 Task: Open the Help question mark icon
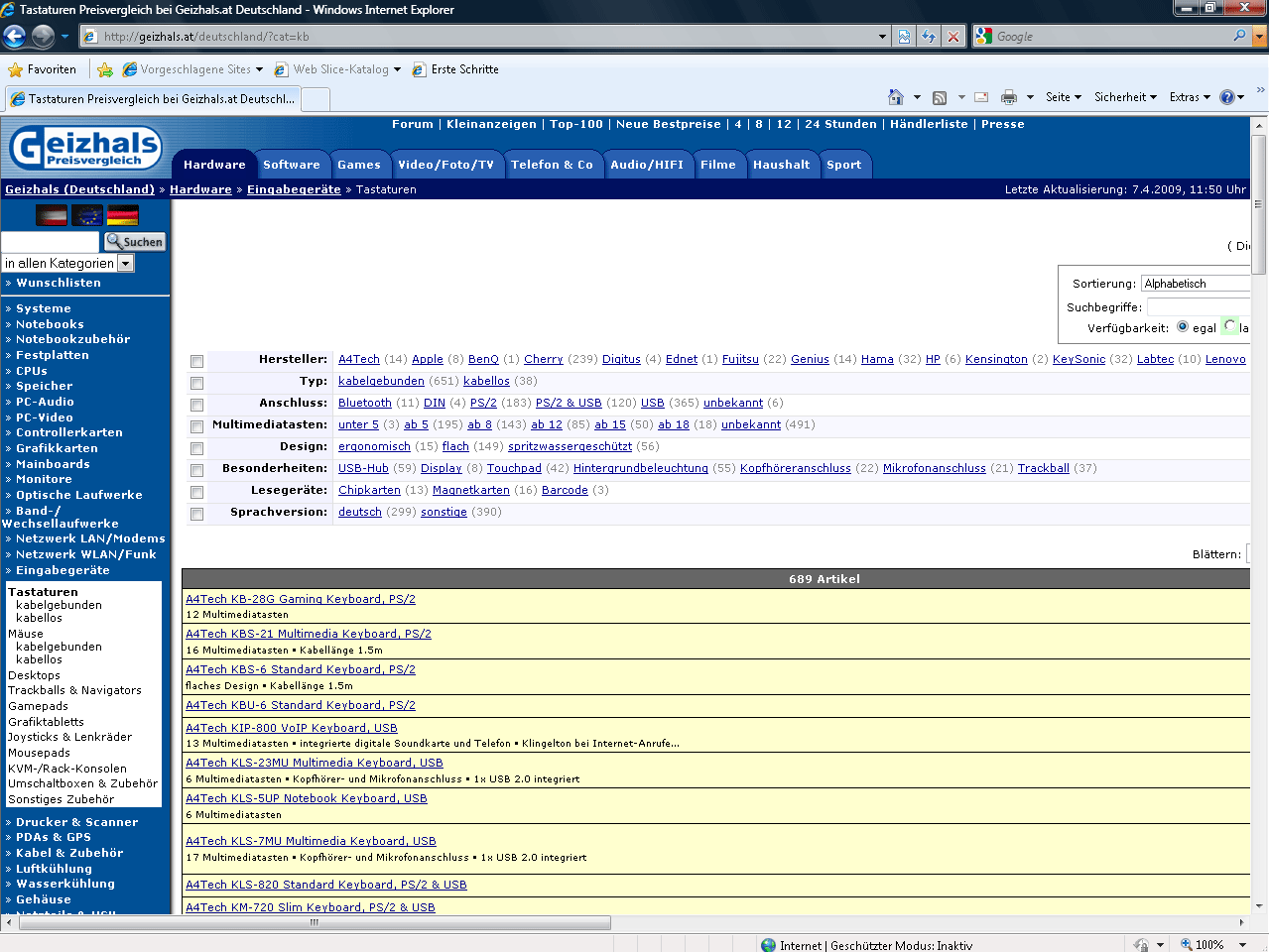click(1227, 97)
